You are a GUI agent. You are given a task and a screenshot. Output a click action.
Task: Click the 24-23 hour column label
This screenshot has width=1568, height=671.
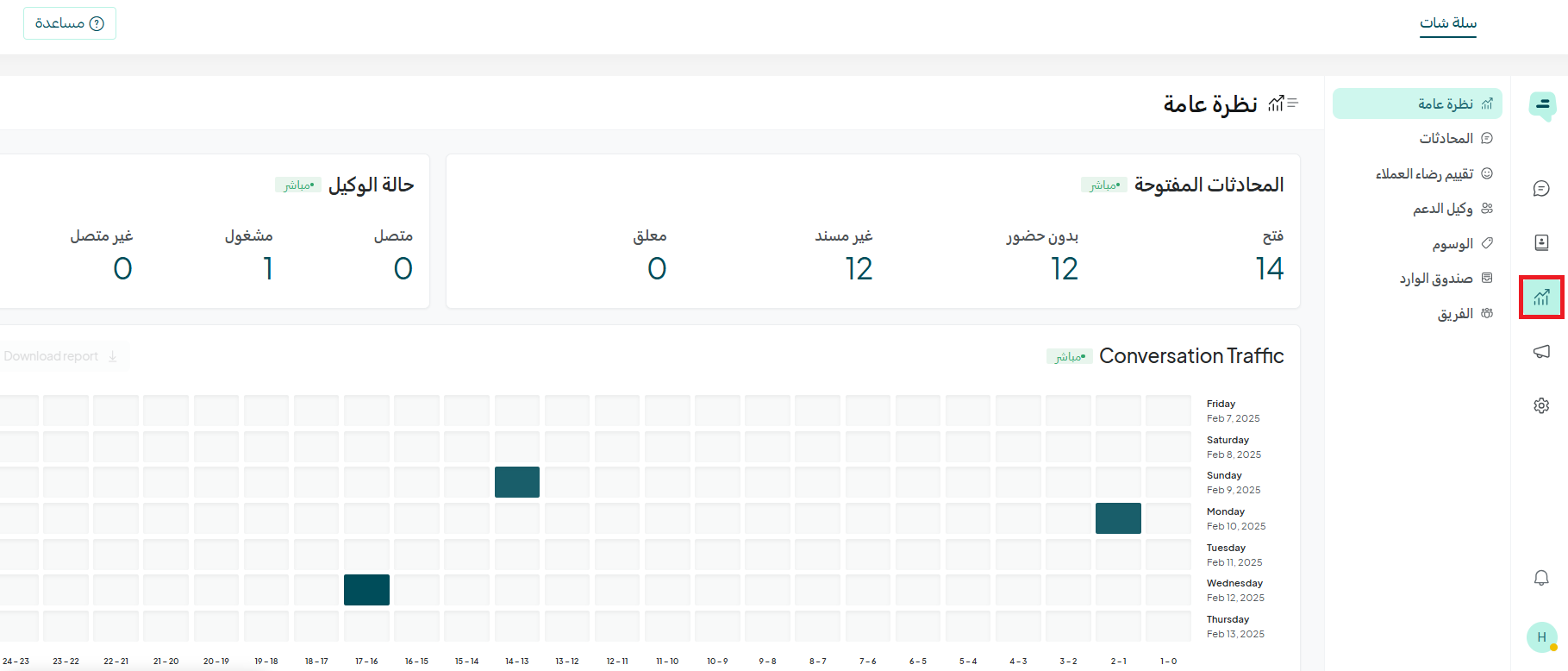(16, 662)
